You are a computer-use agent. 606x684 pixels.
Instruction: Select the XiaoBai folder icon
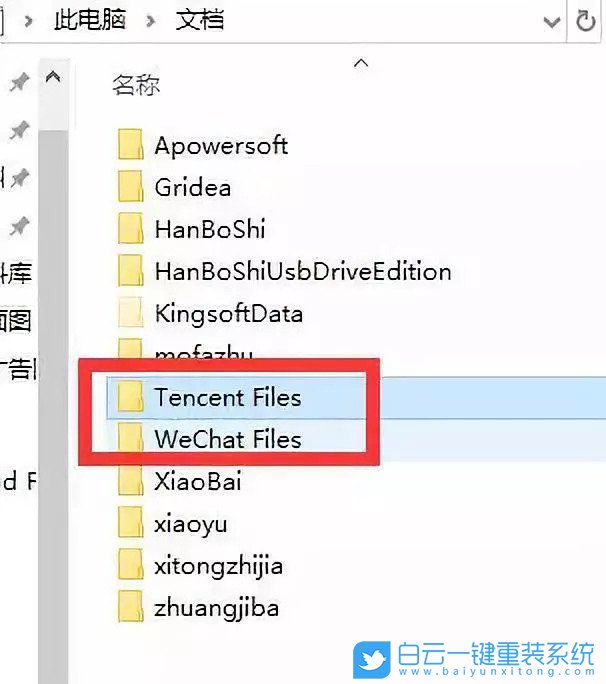point(130,480)
